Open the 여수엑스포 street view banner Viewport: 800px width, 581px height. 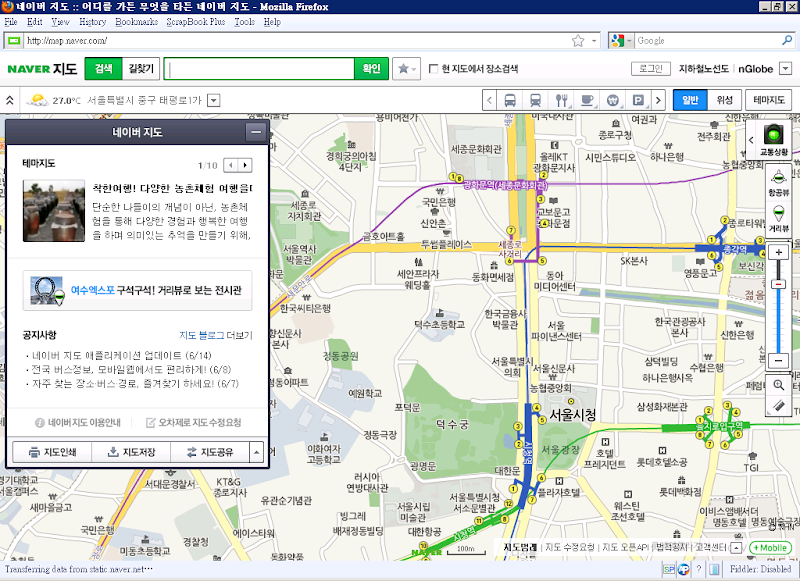click(x=137, y=290)
